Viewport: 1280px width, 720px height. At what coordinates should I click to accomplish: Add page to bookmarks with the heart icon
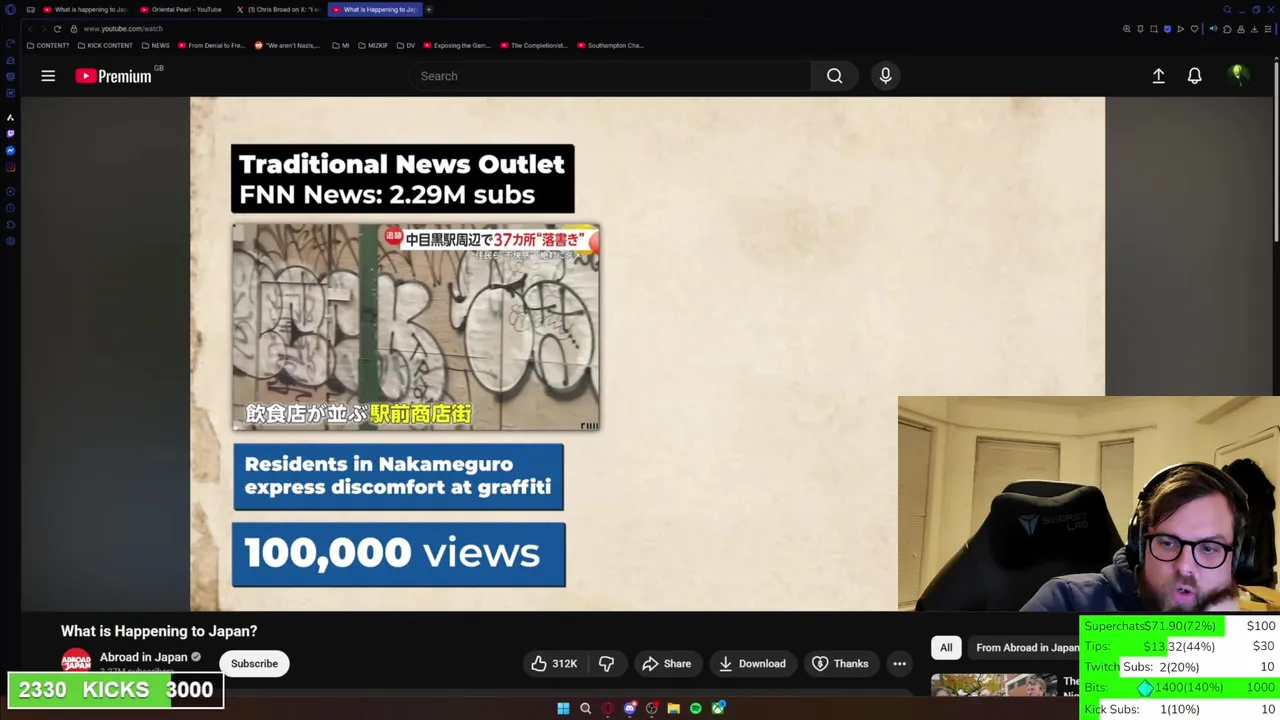pyautogui.click(x=1194, y=29)
